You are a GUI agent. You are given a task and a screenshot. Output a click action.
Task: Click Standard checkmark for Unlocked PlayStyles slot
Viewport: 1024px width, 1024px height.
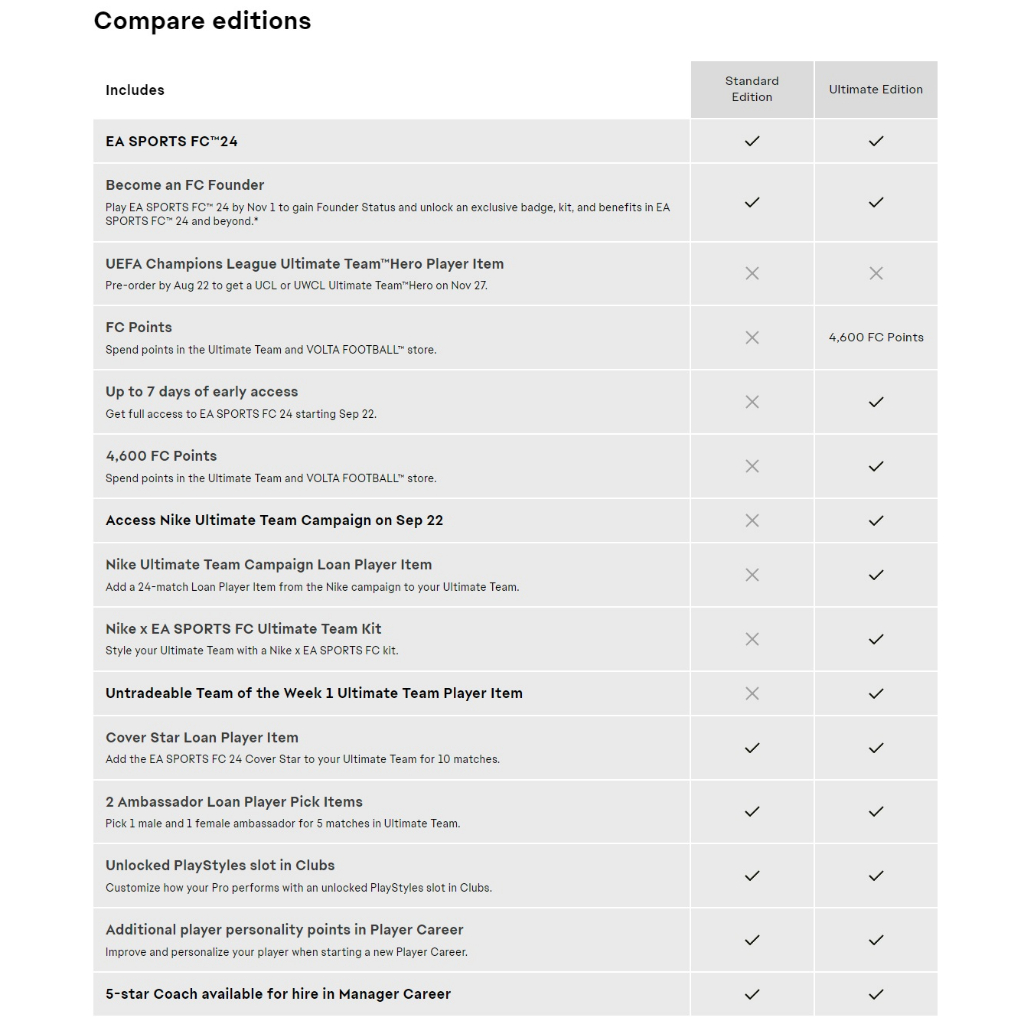(x=752, y=876)
